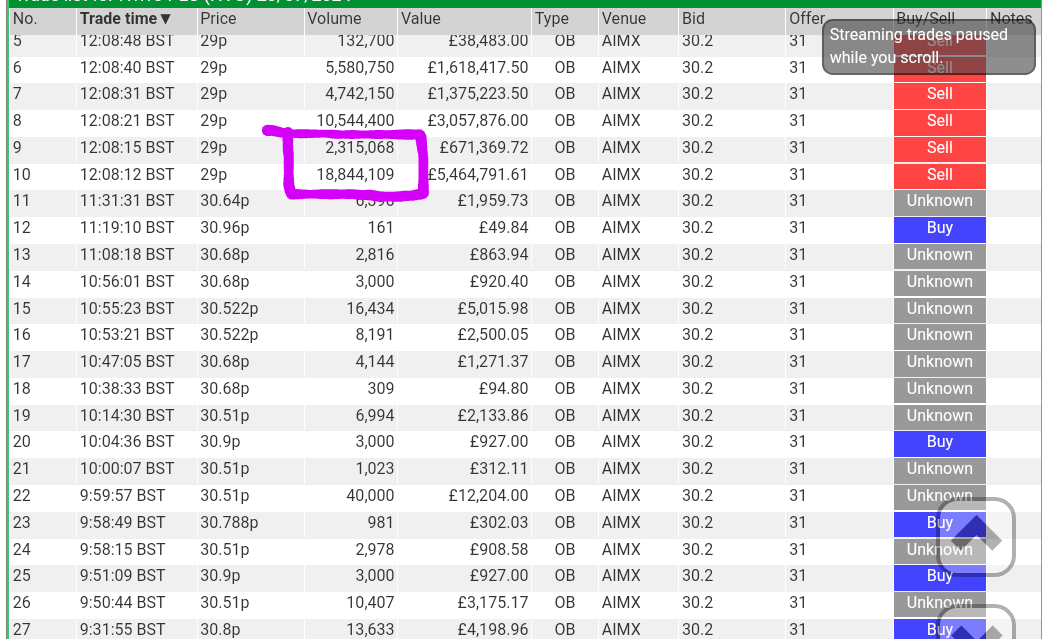Click the volume figure 18,844,109
This screenshot has width=1042, height=639.
(356, 175)
